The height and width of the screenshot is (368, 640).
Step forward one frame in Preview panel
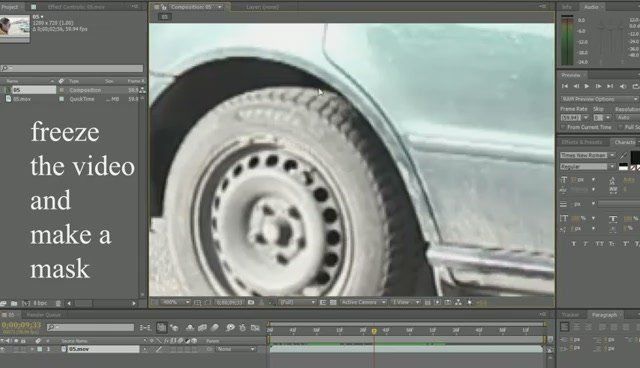point(598,86)
